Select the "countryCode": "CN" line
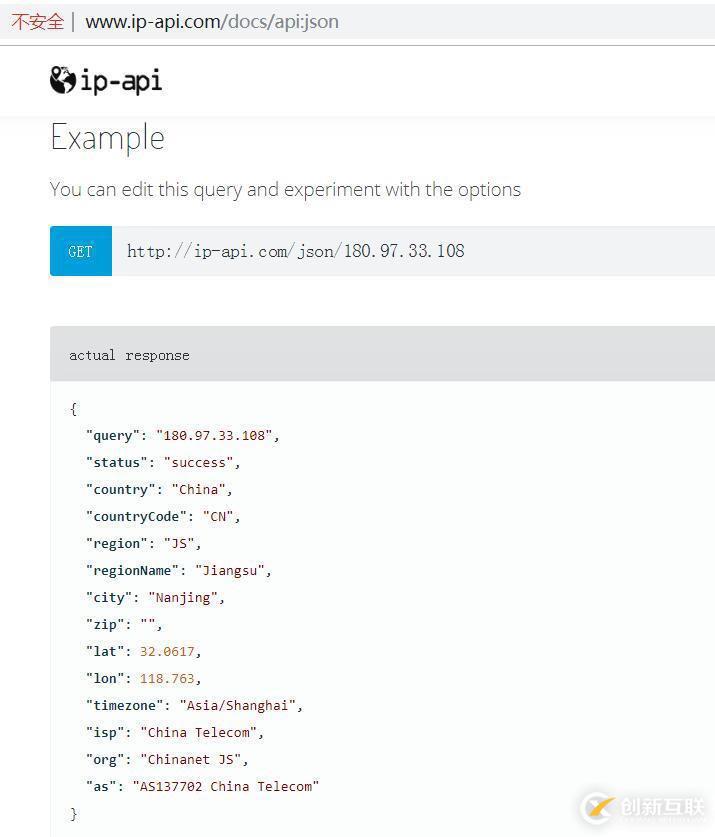 pos(163,516)
